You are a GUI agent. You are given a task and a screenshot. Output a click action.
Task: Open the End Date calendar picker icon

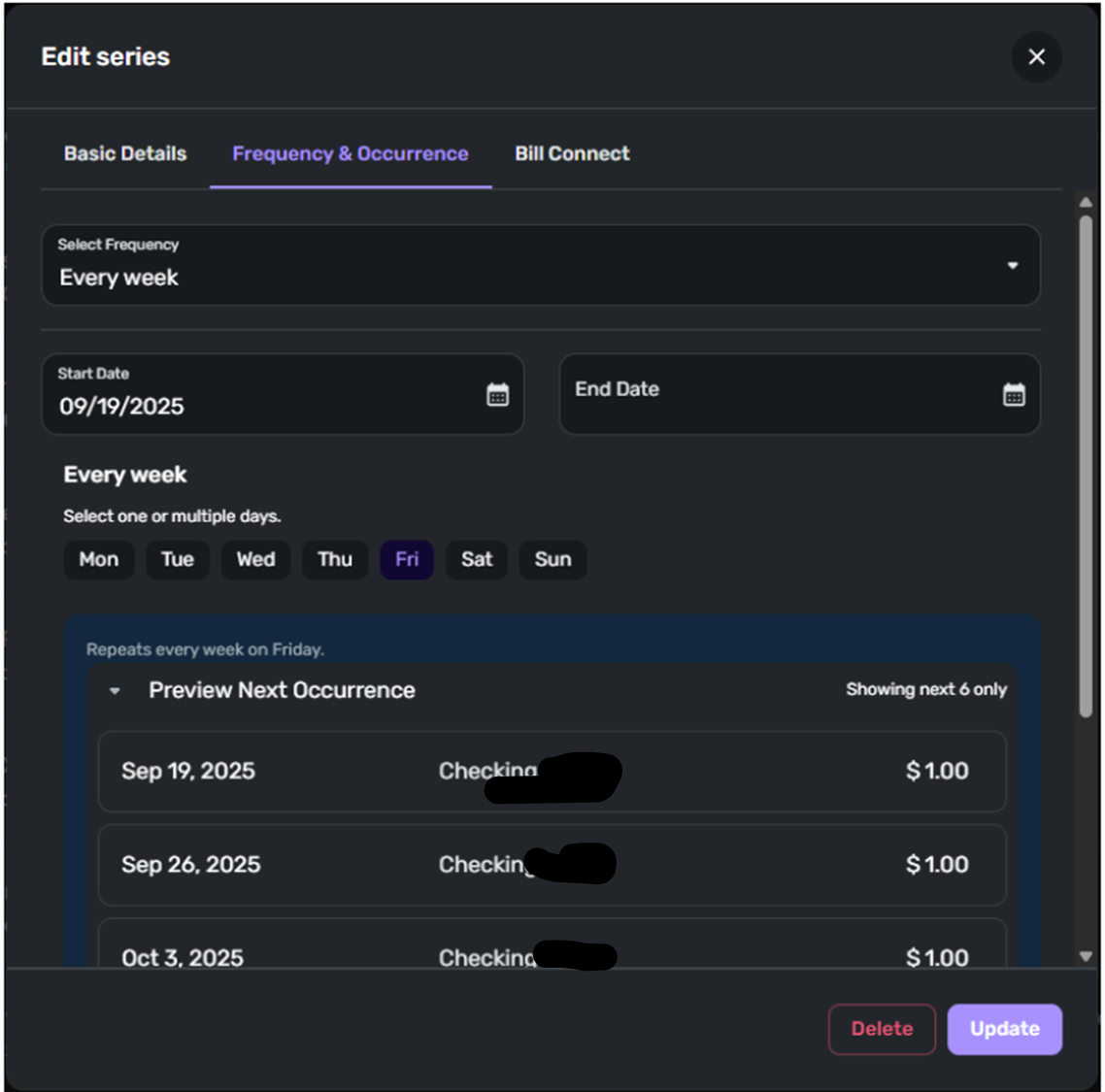(x=1014, y=394)
